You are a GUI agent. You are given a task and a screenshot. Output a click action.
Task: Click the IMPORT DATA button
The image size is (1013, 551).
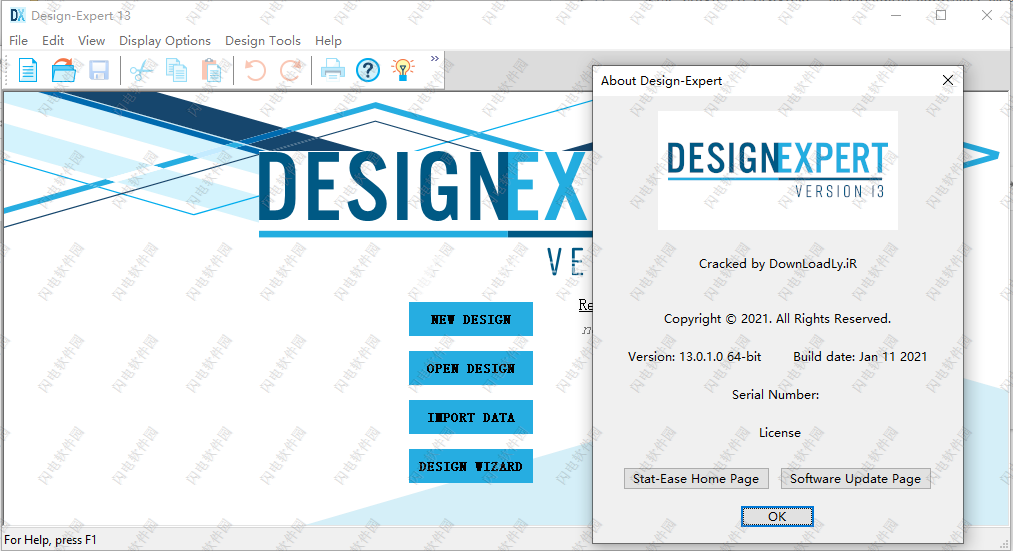click(471, 417)
